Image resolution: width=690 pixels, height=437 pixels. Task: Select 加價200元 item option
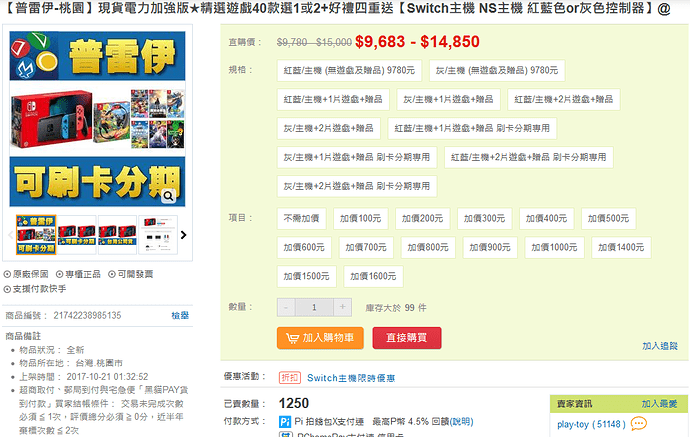422,219
